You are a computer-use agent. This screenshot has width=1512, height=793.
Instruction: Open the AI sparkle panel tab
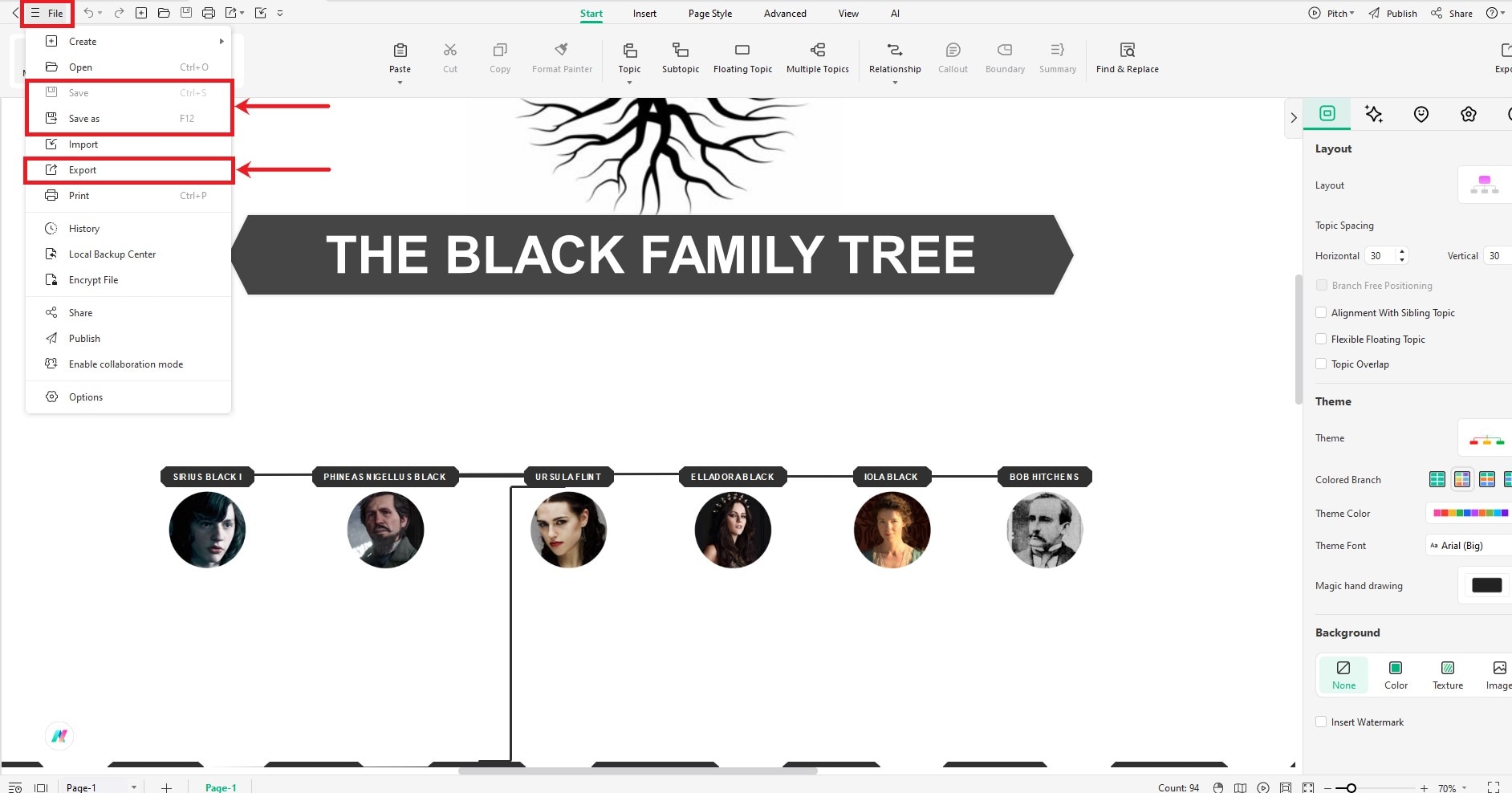coord(1374,114)
